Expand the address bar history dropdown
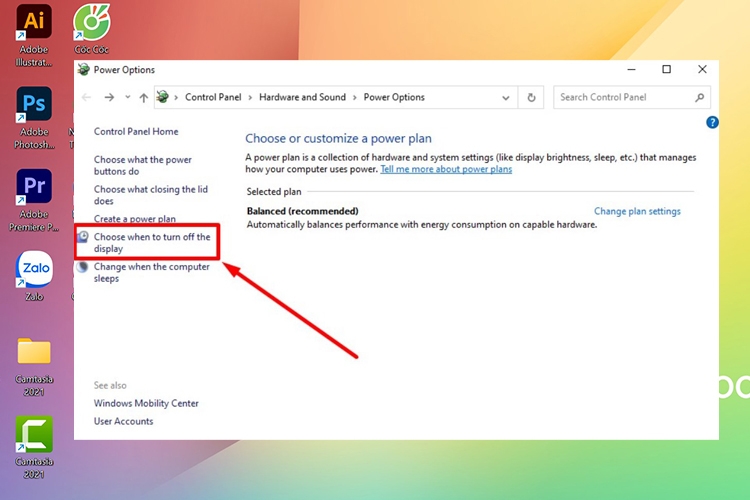 (x=506, y=98)
